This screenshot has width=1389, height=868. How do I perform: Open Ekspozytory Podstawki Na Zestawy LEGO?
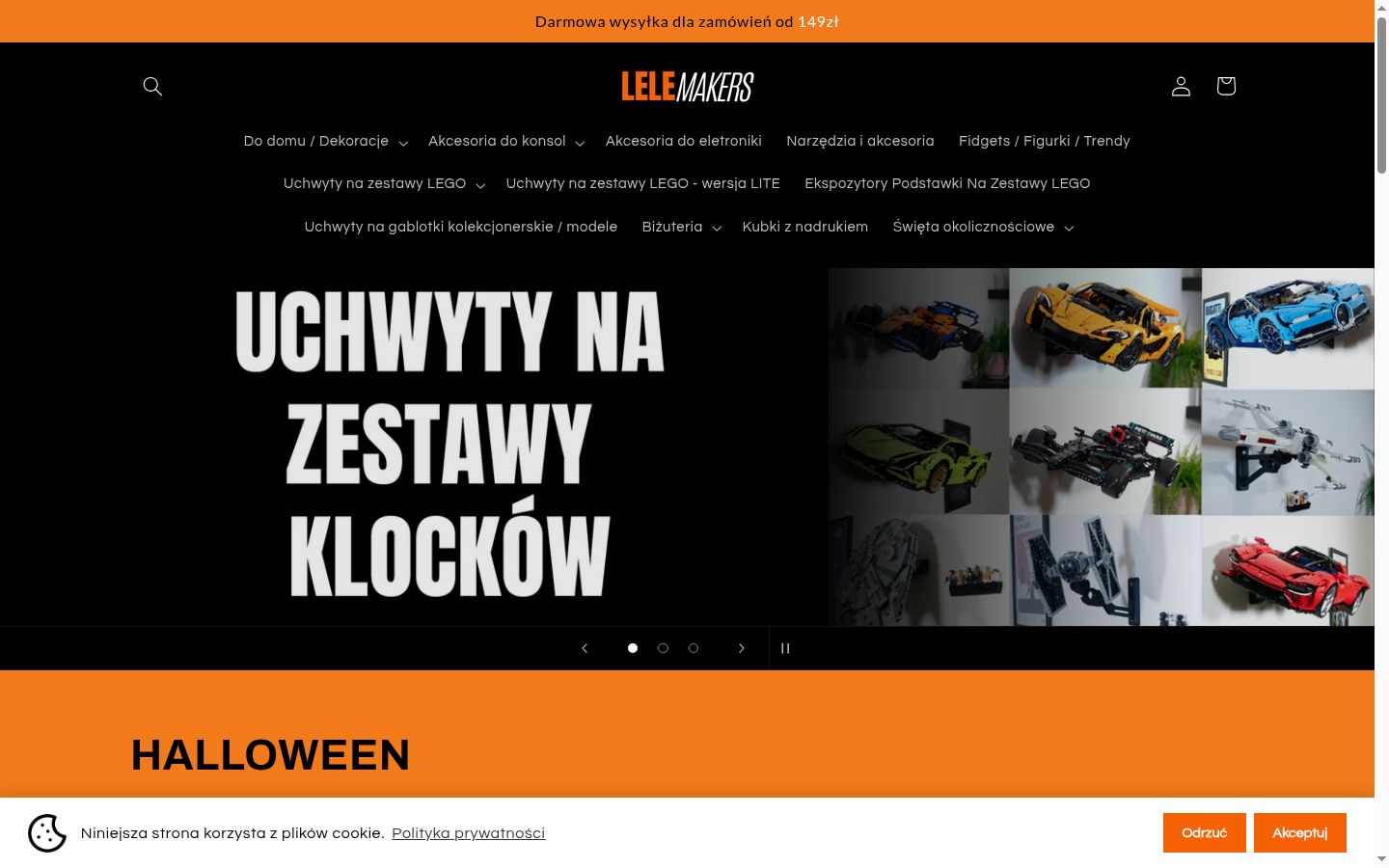947,183
